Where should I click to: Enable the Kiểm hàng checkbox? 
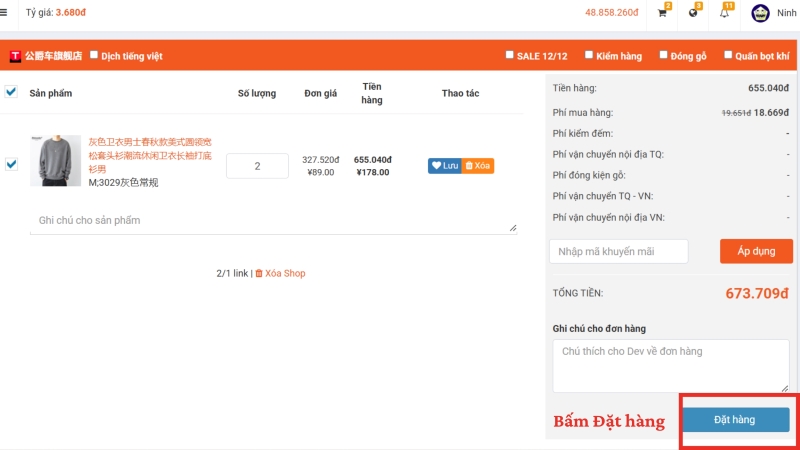[x=588, y=55]
